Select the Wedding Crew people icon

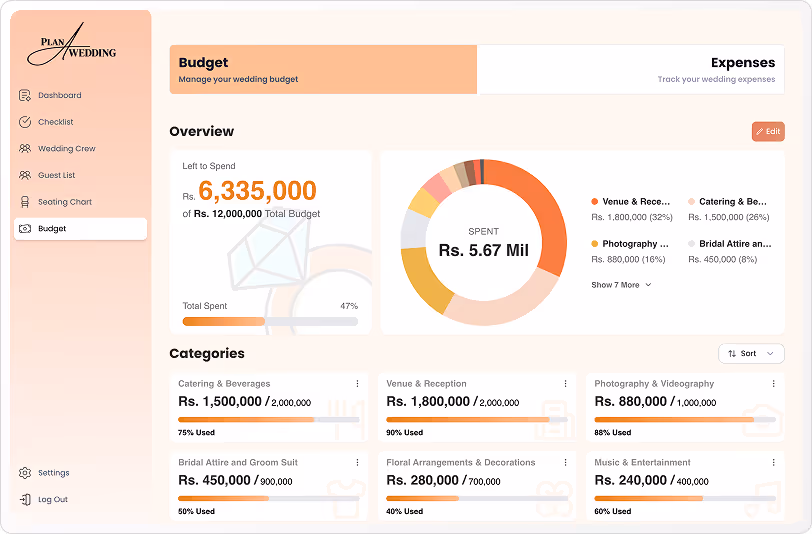[x=25, y=149]
